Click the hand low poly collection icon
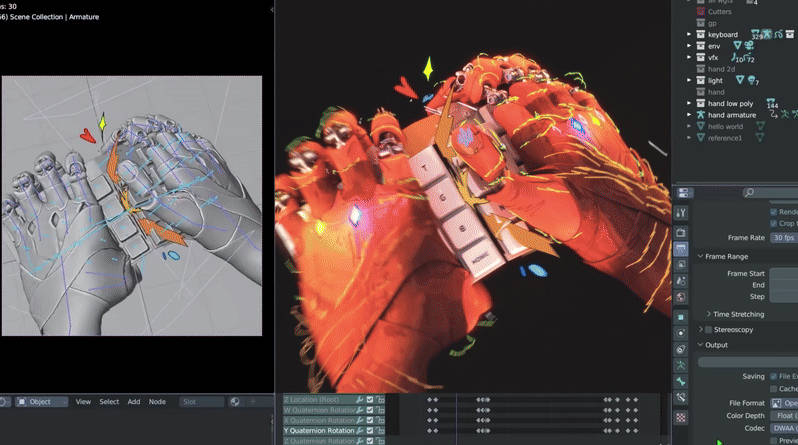 [x=701, y=103]
